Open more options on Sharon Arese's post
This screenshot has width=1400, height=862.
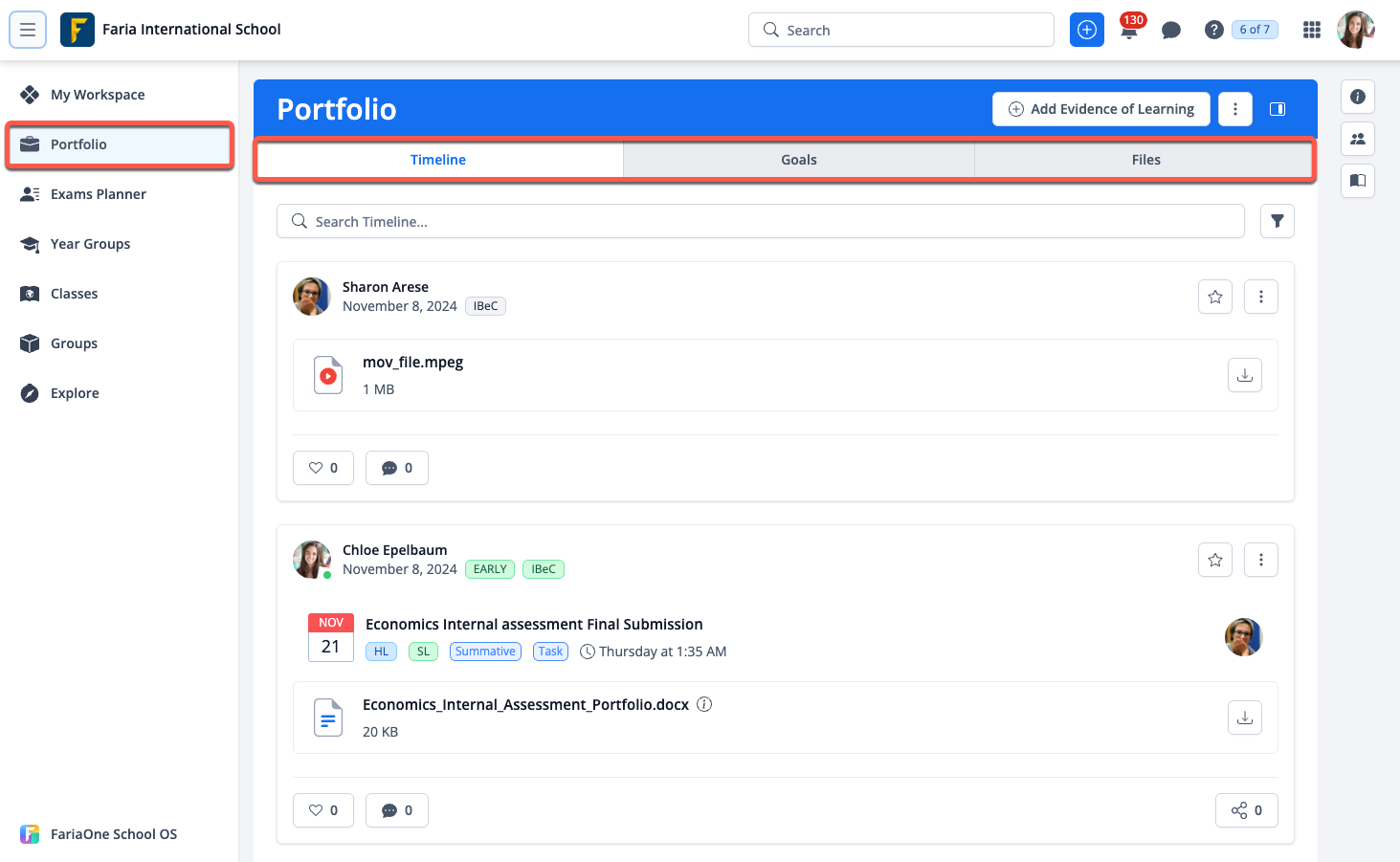point(1260,298)
